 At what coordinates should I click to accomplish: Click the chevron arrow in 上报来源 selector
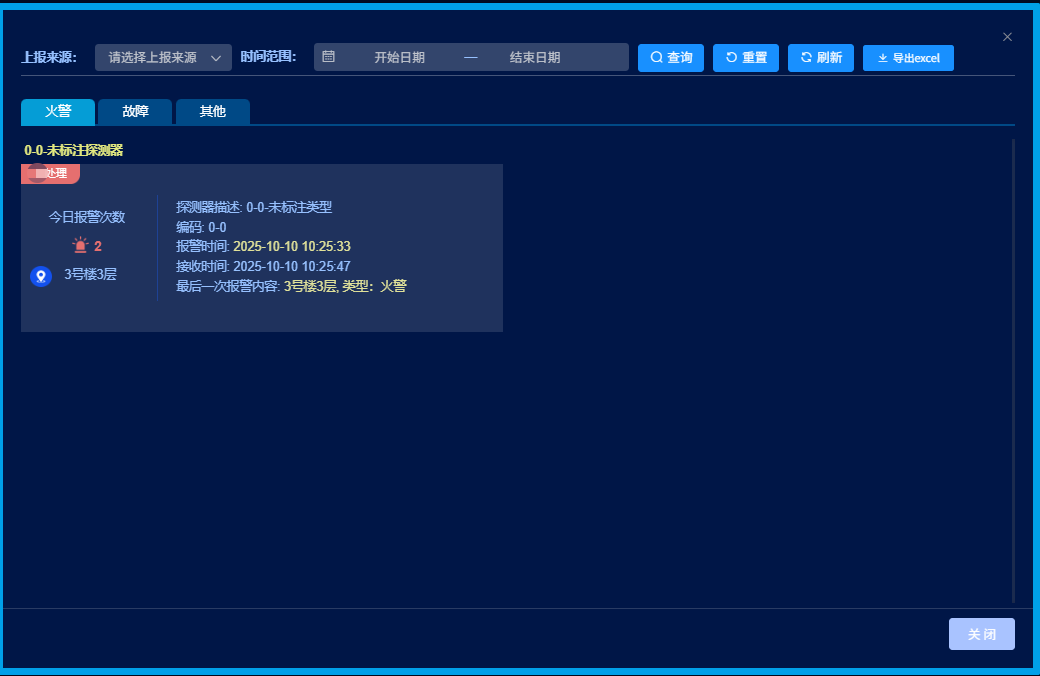216,58
